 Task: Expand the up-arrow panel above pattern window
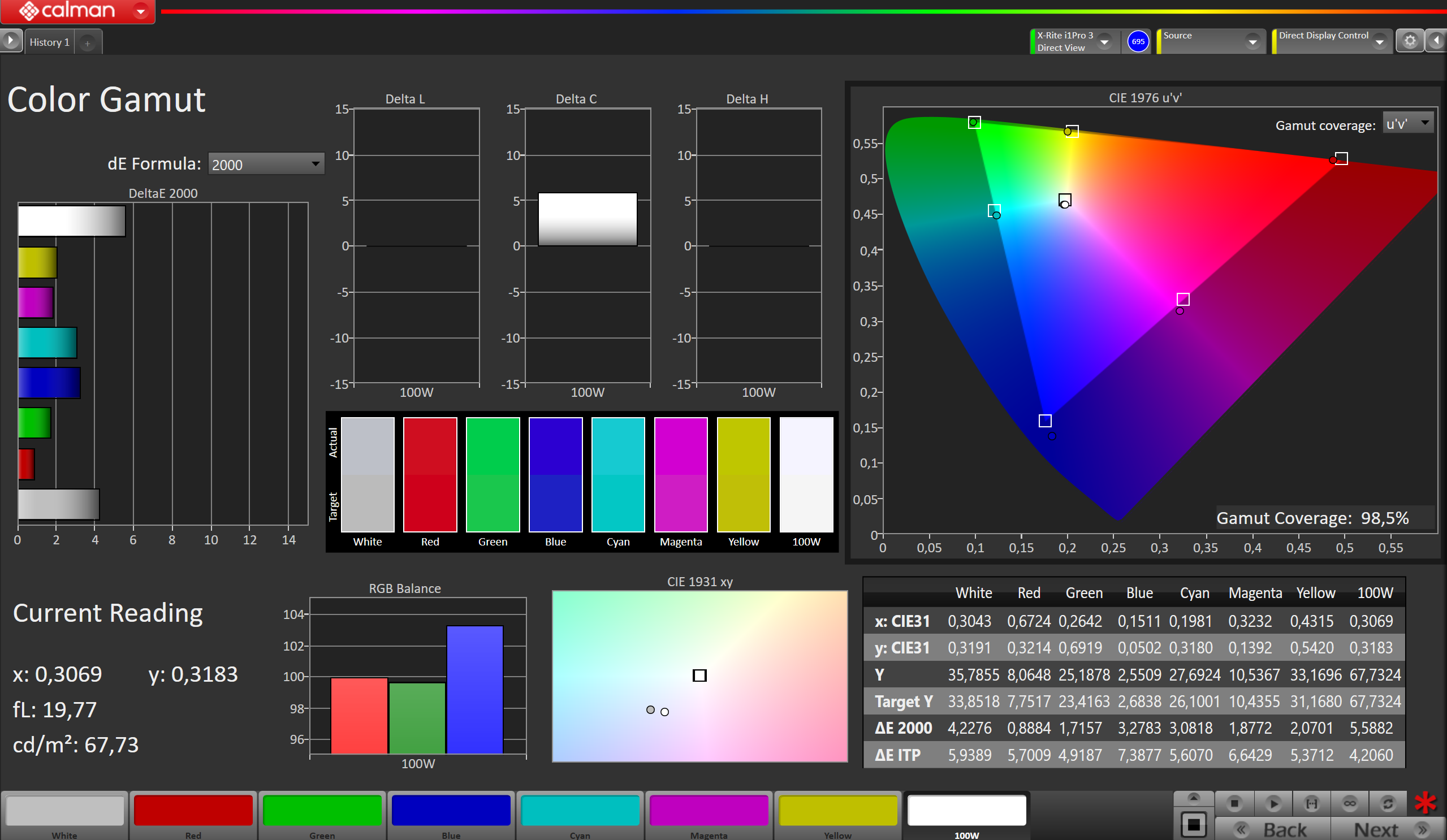pos(1193,798)
